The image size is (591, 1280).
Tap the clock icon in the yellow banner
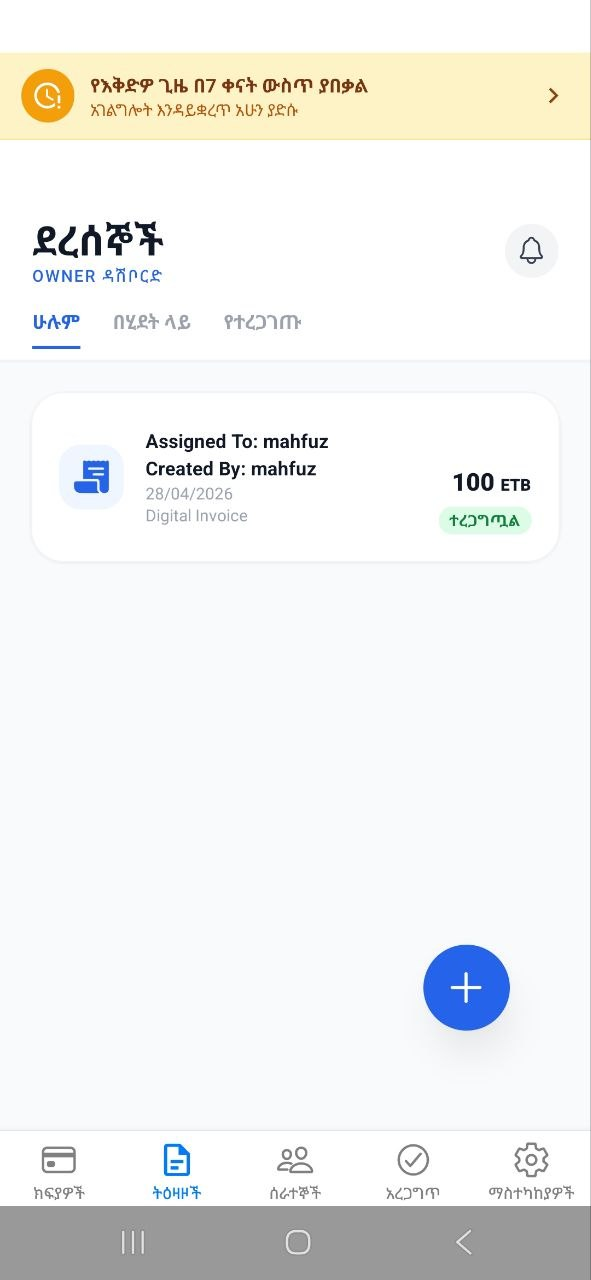click(x=46, y=95)
